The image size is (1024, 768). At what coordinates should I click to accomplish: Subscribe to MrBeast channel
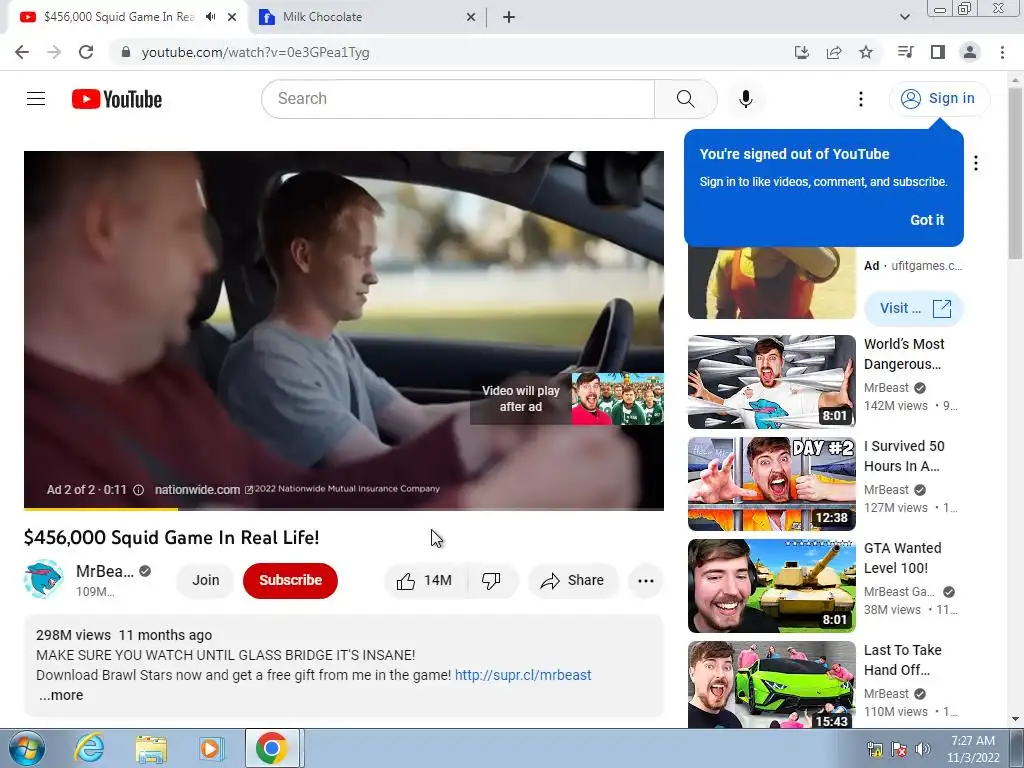click(x=290, y=581)
